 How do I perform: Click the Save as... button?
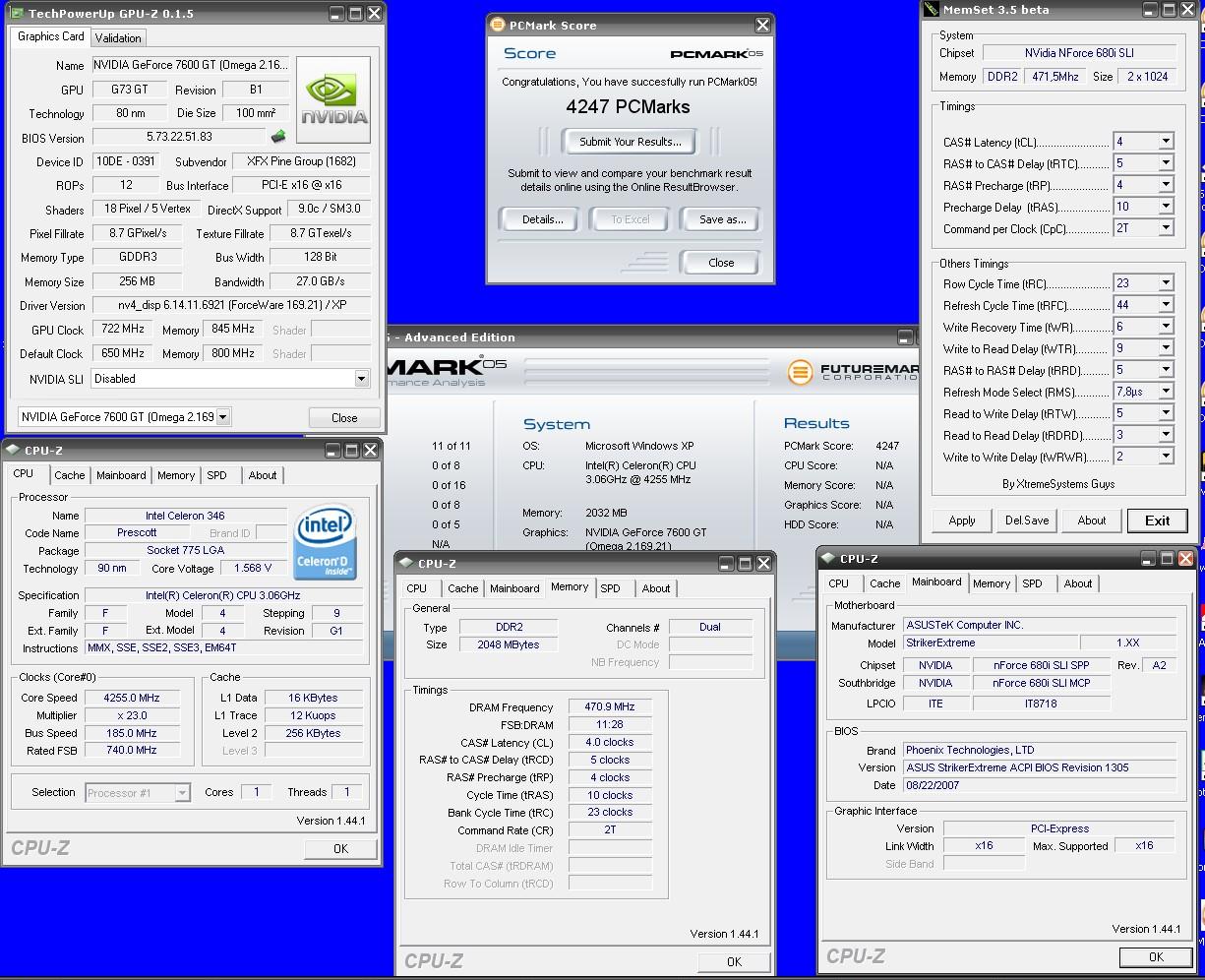coord(722,219)
